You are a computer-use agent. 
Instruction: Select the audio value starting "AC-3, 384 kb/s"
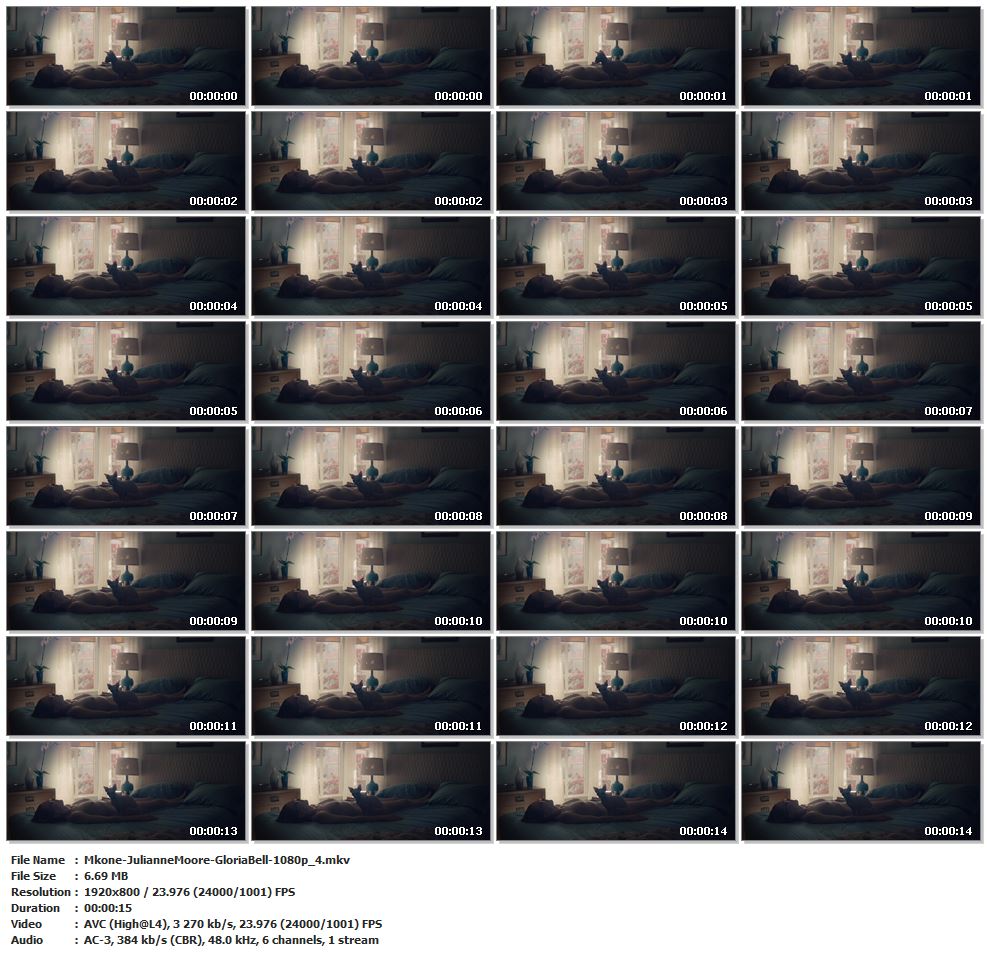click(231, 940)
